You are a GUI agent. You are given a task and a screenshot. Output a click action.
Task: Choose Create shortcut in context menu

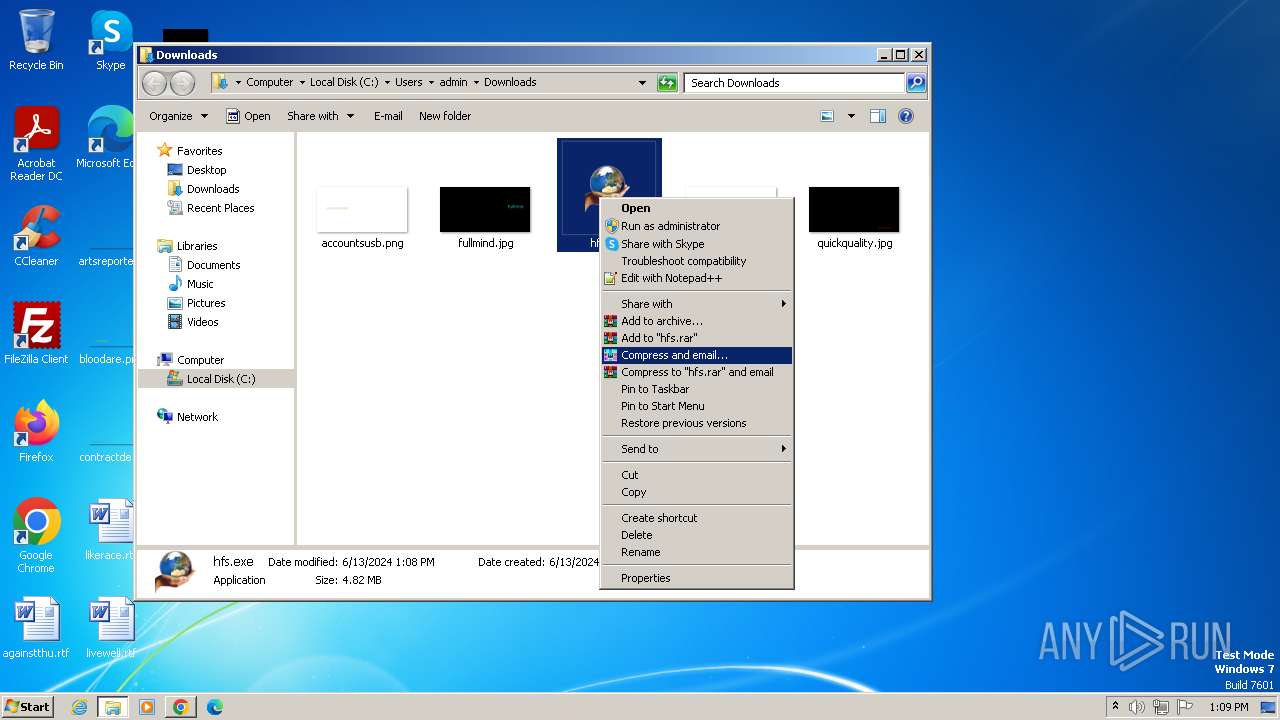[696, 518]
